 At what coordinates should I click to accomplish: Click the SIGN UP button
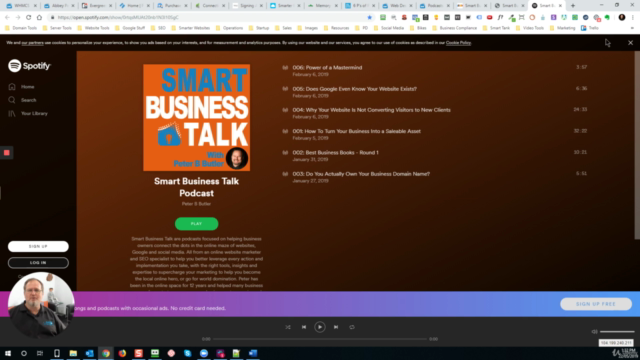pyautogui.click(x=38, y=247)
